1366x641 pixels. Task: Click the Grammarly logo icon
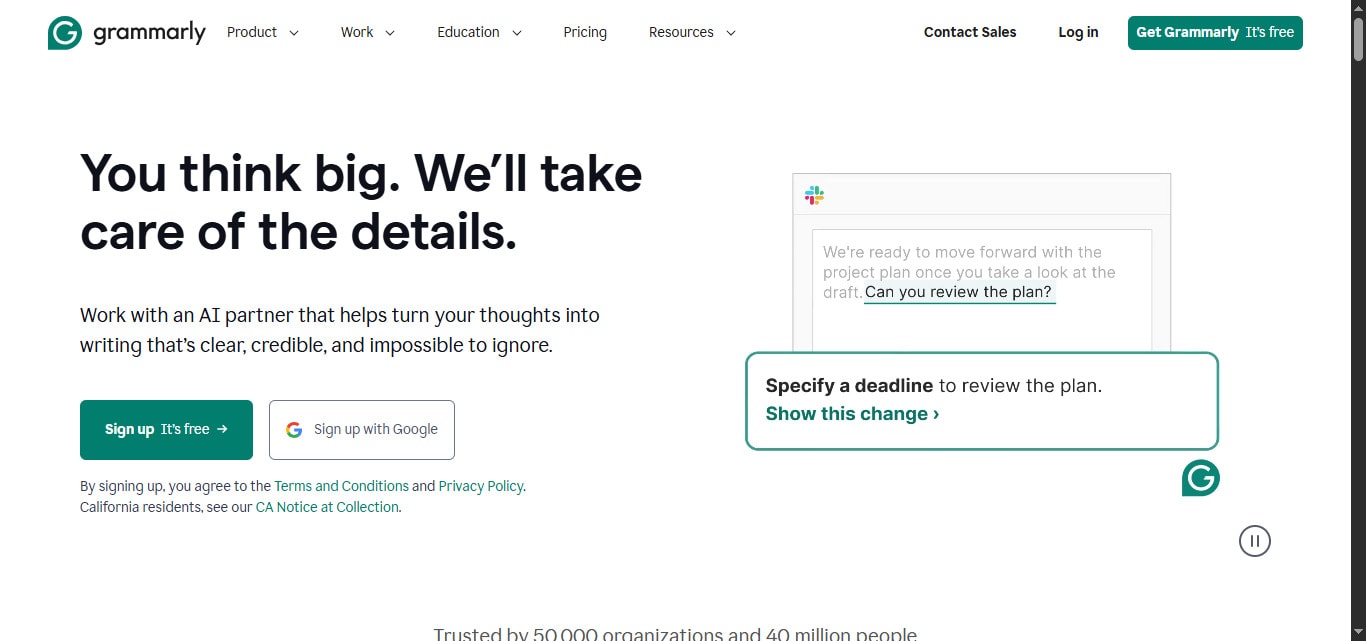pos(63,32)
